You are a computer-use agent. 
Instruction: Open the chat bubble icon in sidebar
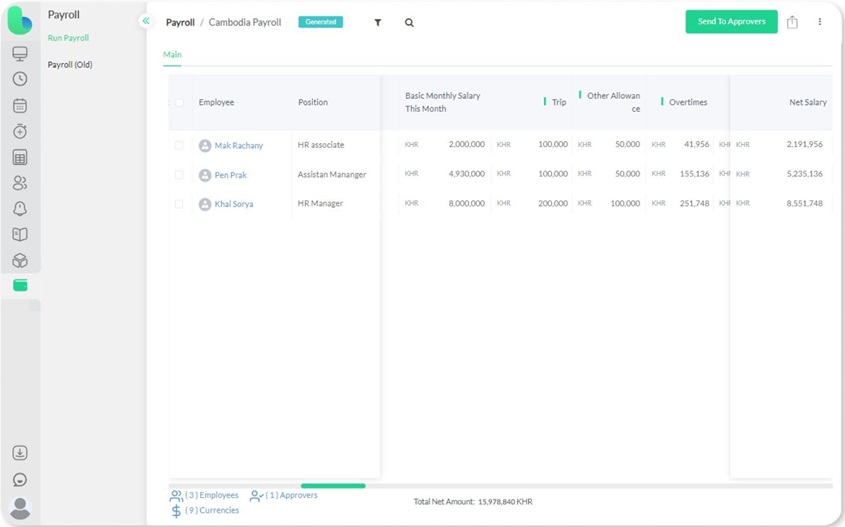[20, 480]
